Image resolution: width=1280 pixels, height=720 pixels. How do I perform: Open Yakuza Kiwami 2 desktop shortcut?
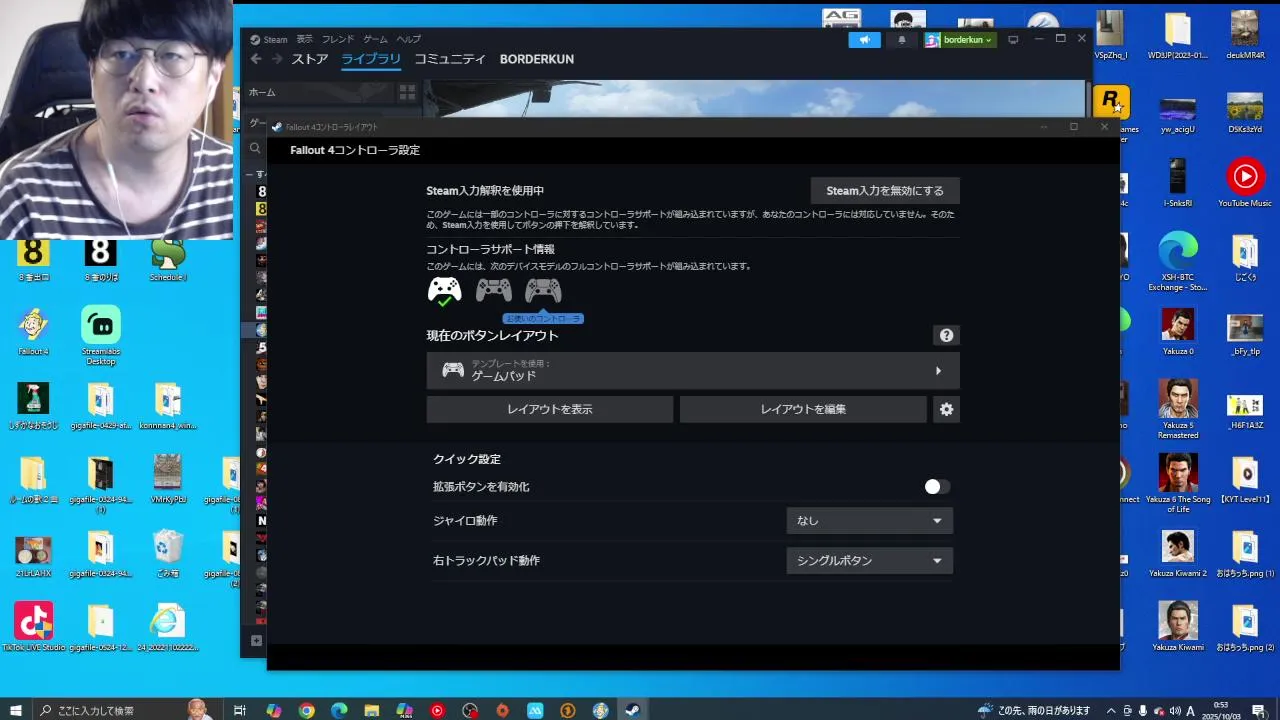click(x=1178, y=553)
